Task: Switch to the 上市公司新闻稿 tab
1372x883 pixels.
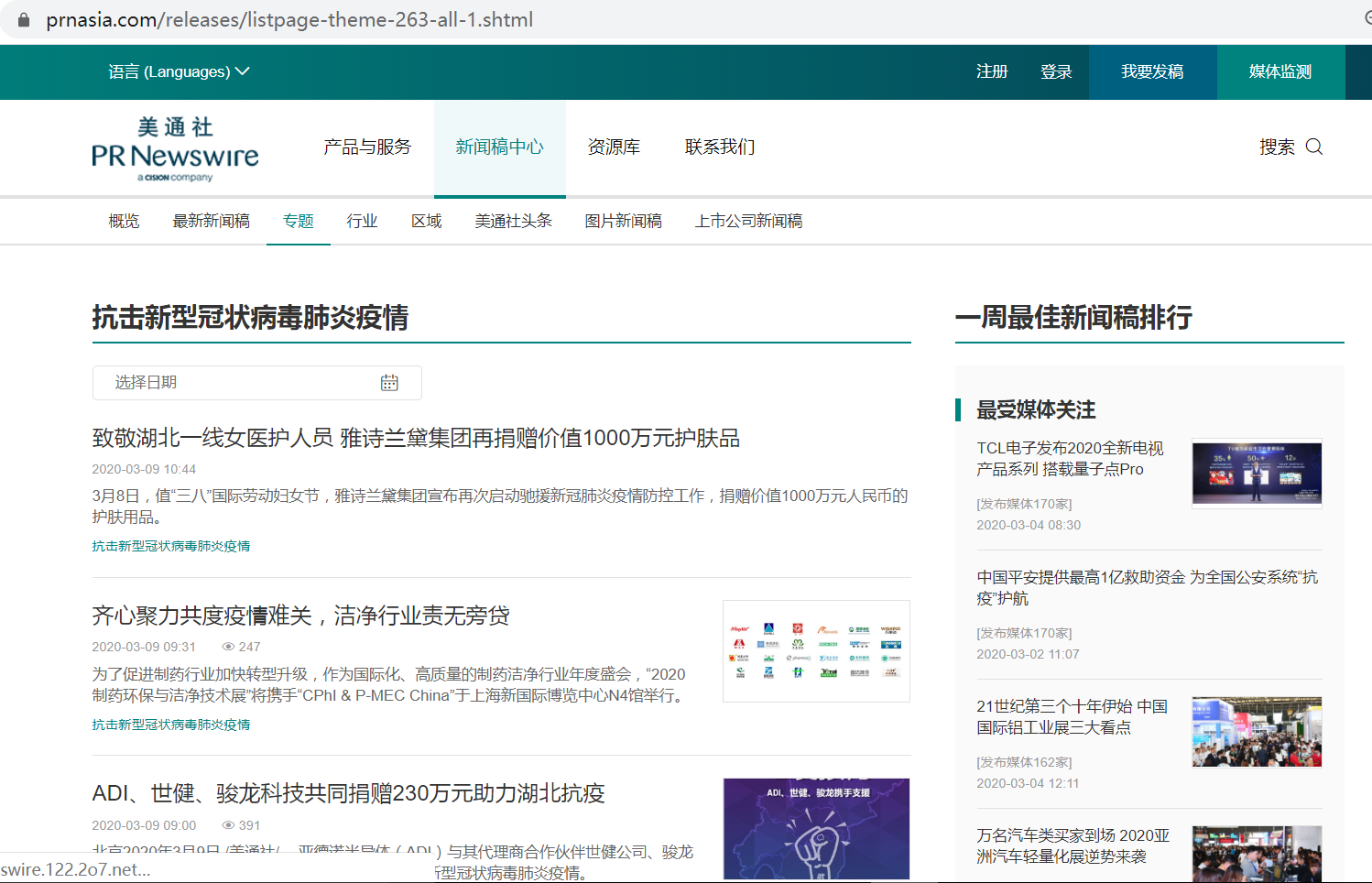Action: pyautogui.click(x=749, y=221)
